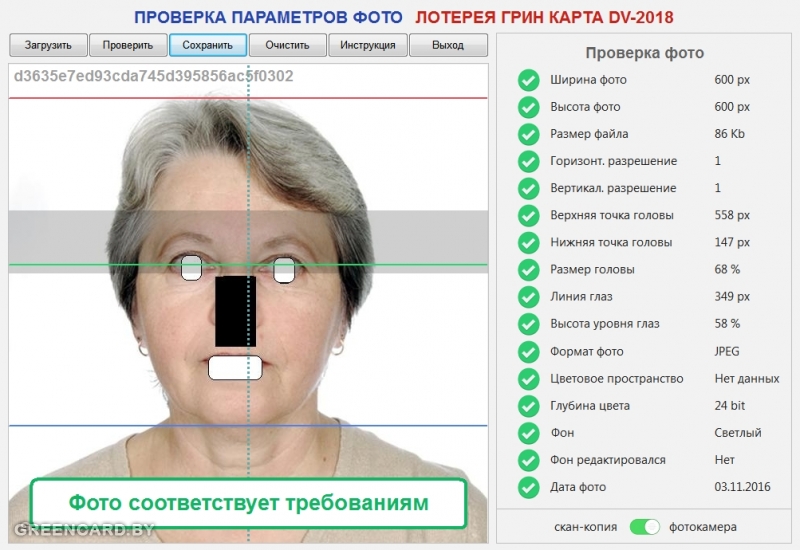Click the checkmark next to Размер файла

point(529,134)
